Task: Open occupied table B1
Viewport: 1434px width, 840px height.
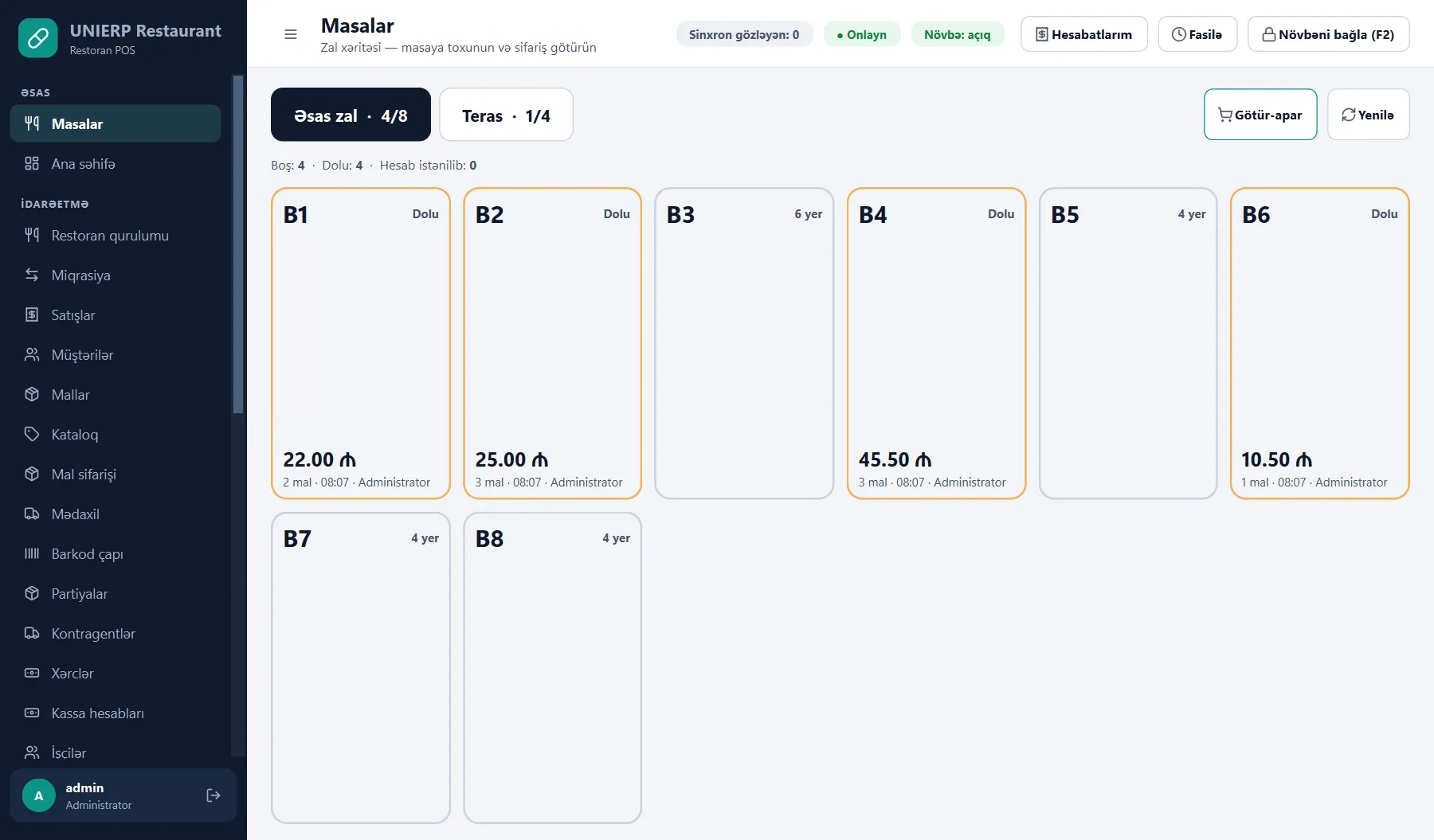Action: (x=361, y=344)
